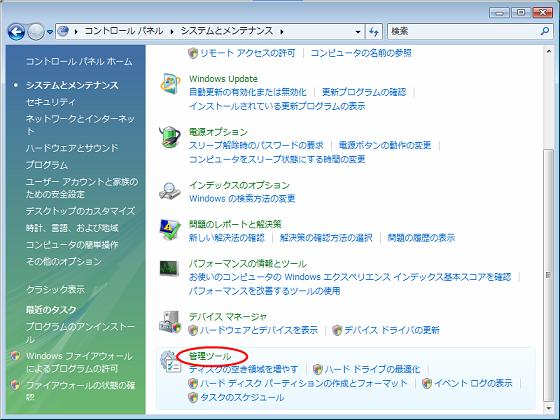Click shield icon beside リモート アクセスの許可
This screenshot has height=420, width=560.
pos(193,53)
